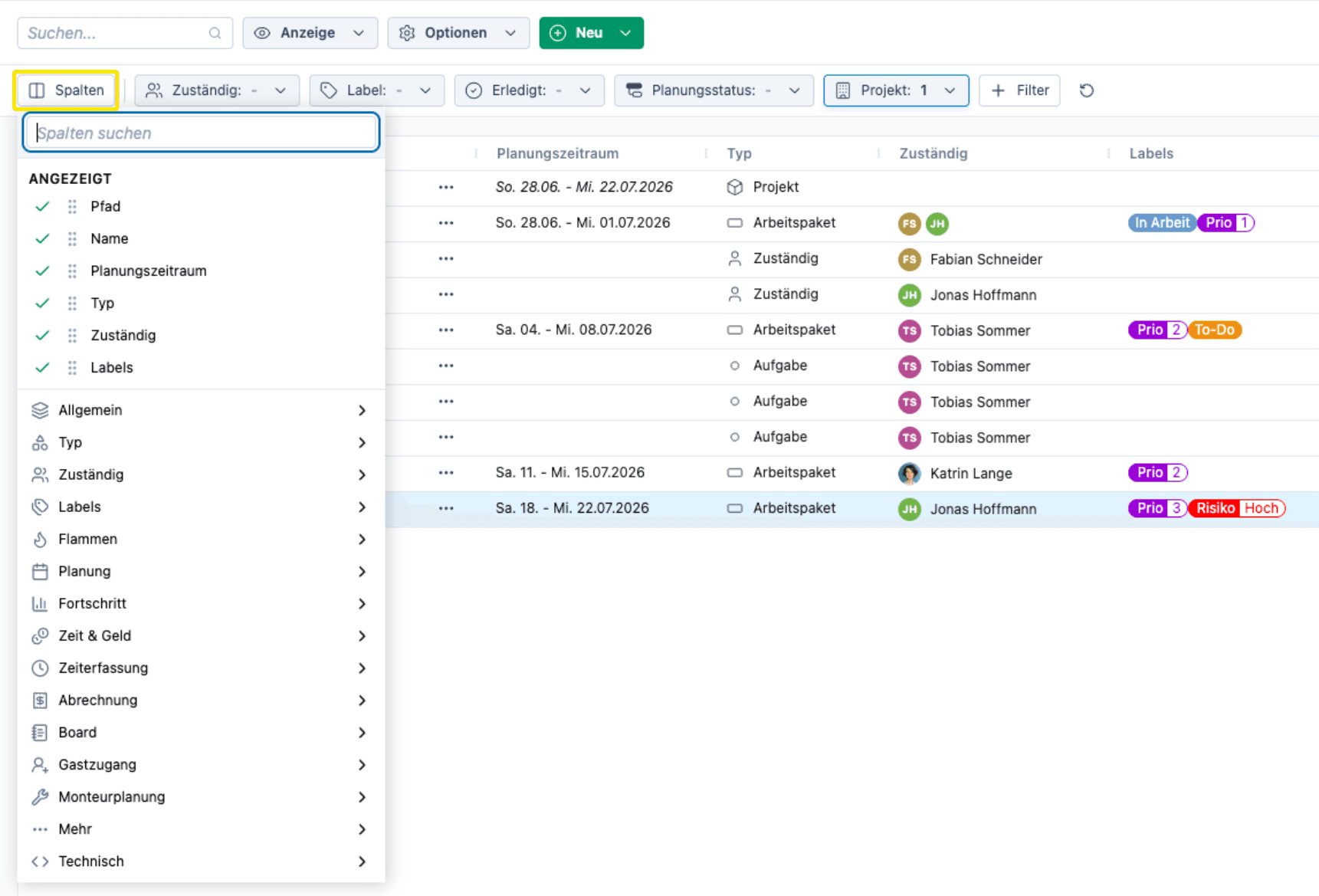Open the three-dot menu for the Sa. 18. - Mi. 22.07.2026 row

click(x=446, y=508)
